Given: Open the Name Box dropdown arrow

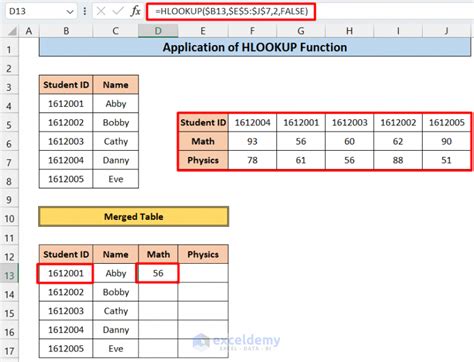Looking at the screenshot, I should click(x=70, y=12).
